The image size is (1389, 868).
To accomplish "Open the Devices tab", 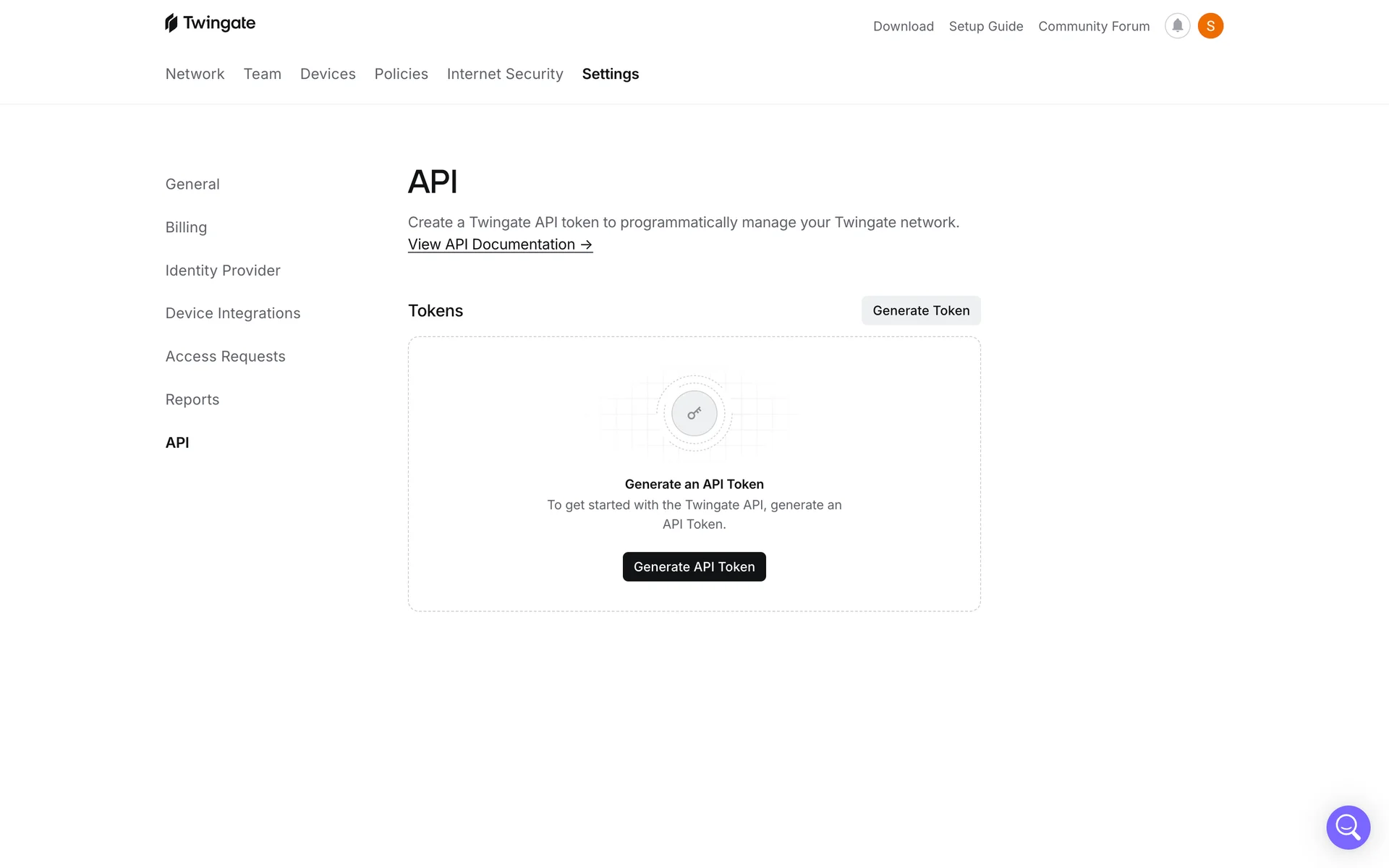I will click(328, 74).
